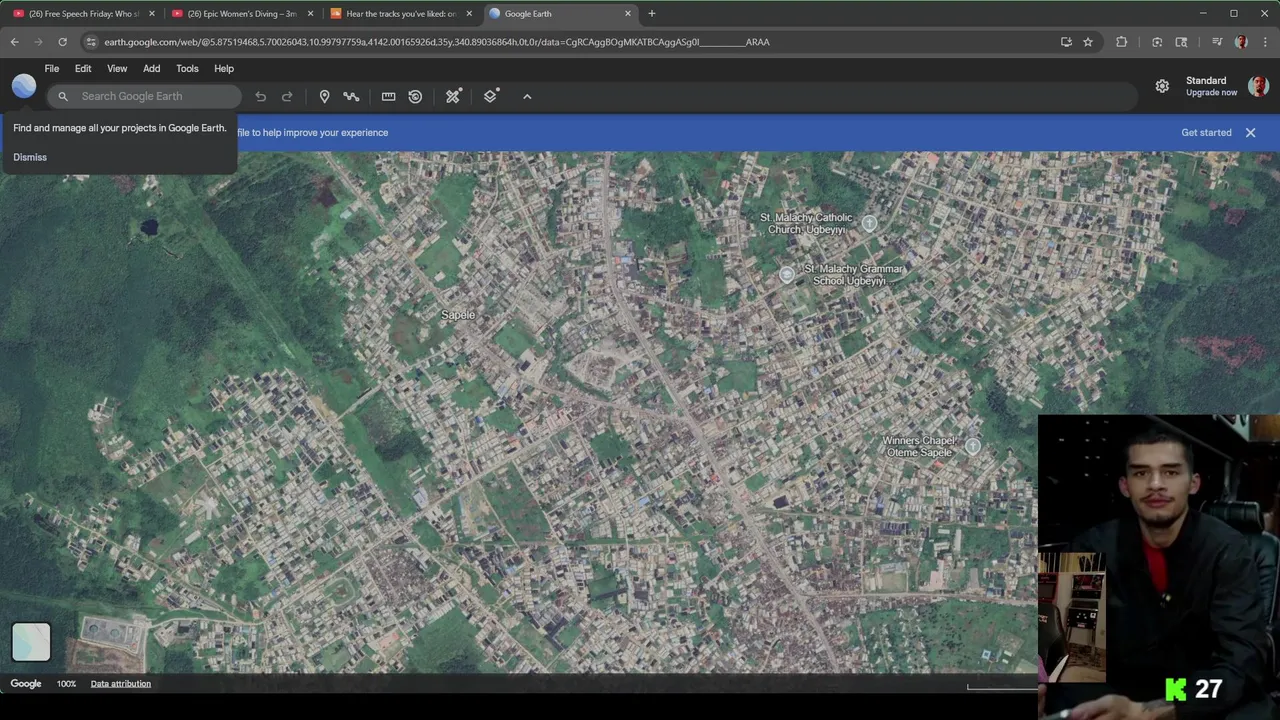
Task: Click the screenshot capture extension icon
Action: [x=1157, y=42]
